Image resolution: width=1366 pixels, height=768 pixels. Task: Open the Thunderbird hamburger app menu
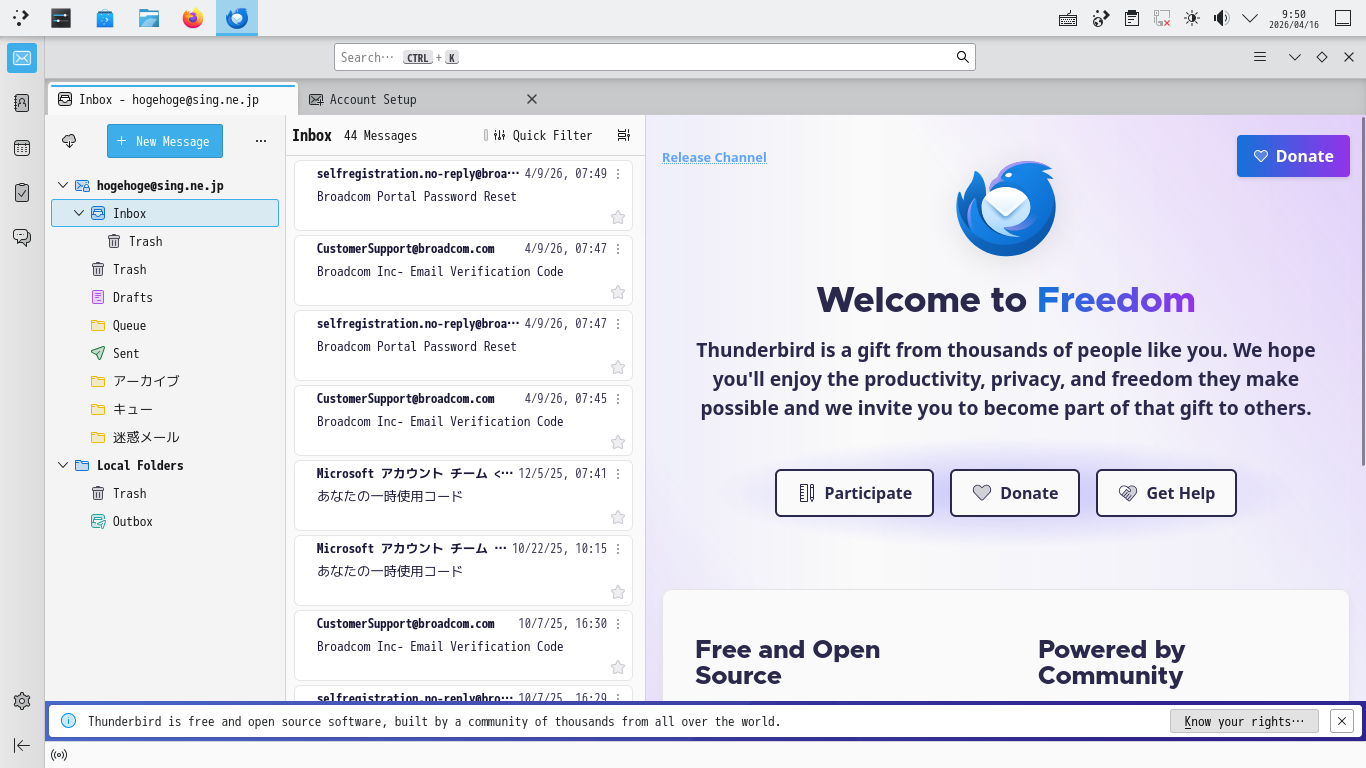coord(1260,57)
